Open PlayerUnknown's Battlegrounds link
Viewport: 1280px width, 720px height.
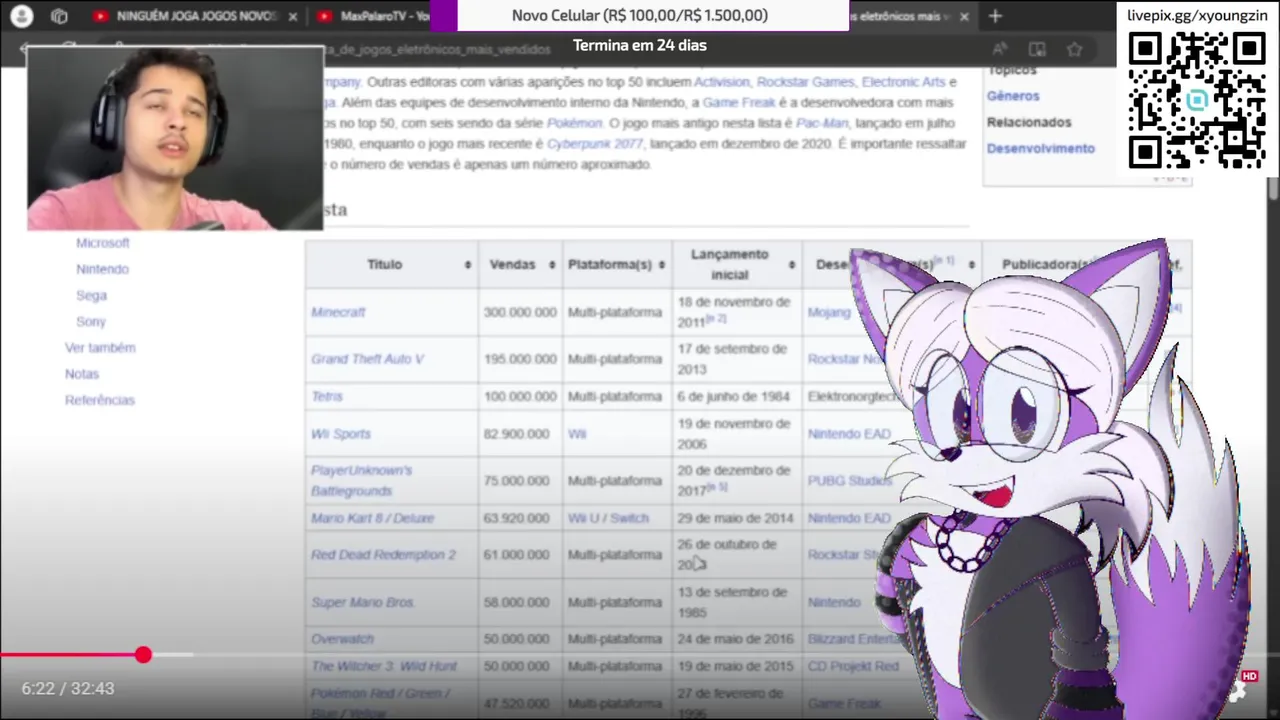click(361, 480)
